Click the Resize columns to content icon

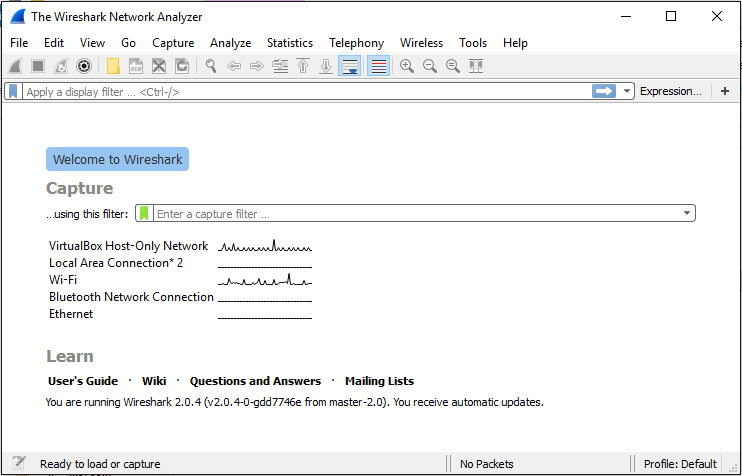[x=476, y=66]
